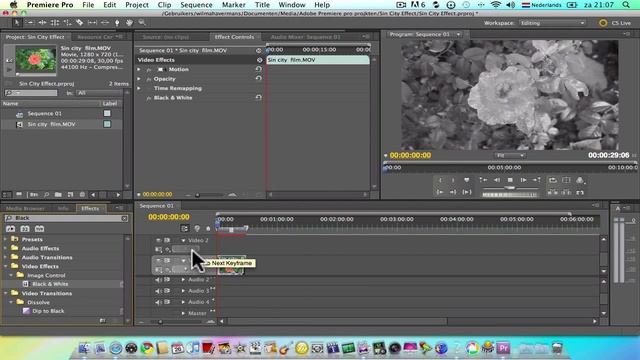The height and width of the screenshot is (360, 640).
Task: Click the Snap icon in timeline header
Action: point(184,229)
